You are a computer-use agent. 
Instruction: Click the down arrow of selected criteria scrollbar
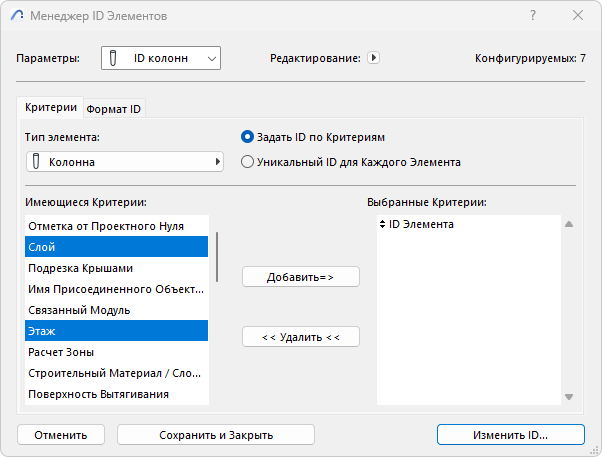(568, 397)
